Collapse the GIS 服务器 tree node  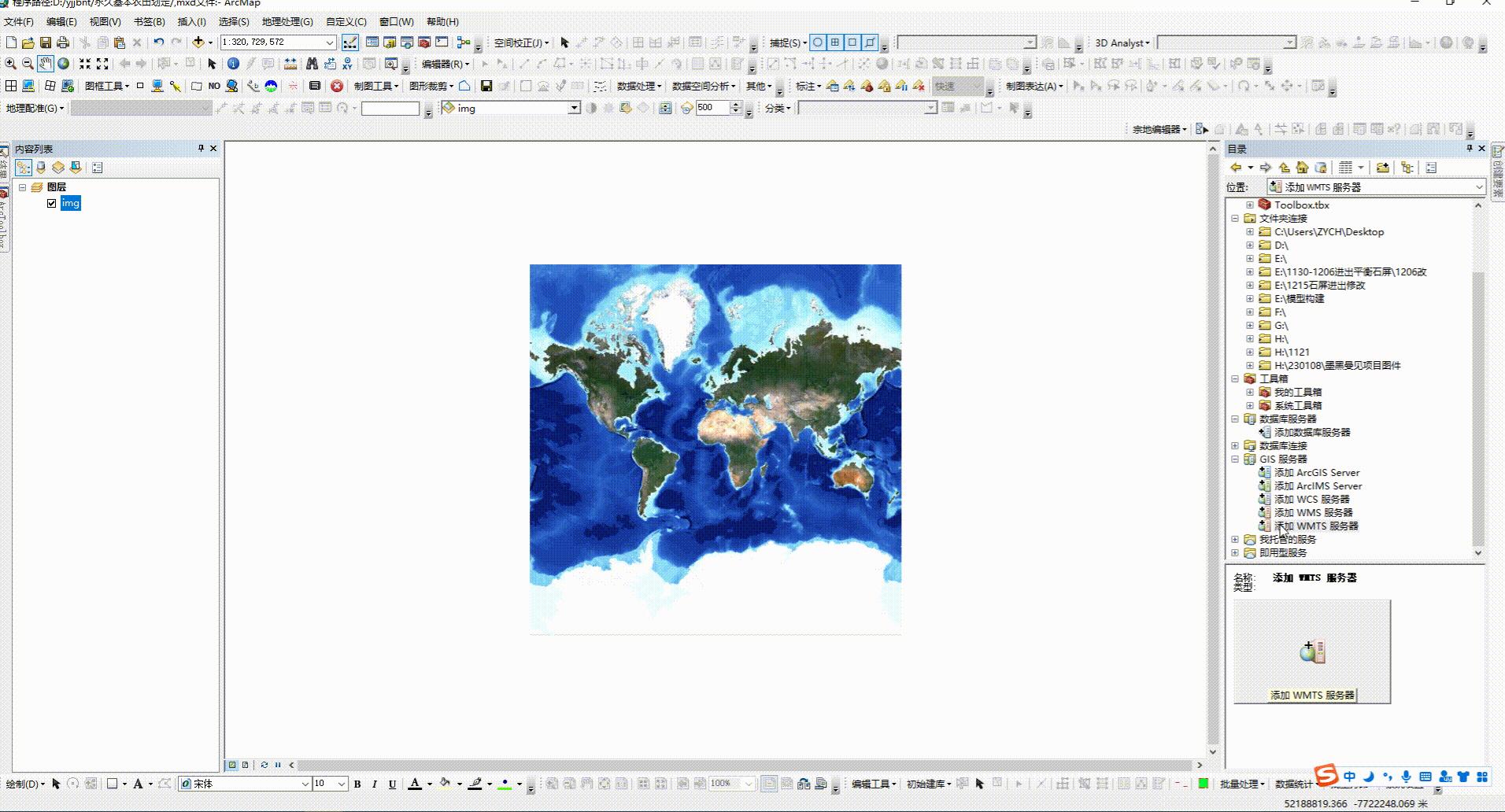point(1234,459)
